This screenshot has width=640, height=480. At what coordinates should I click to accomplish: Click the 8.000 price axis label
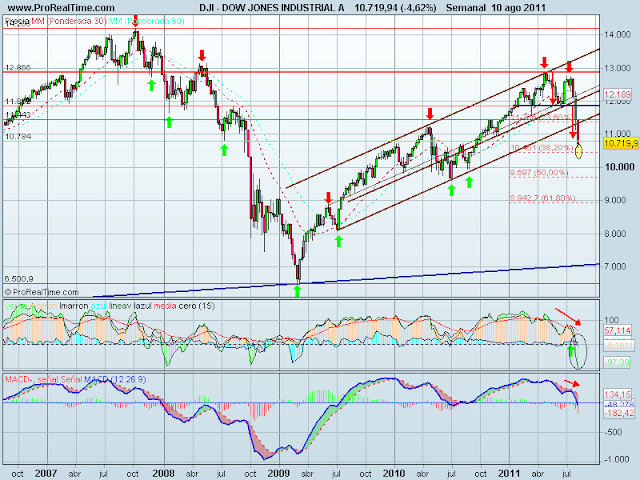(x=616, y=233)
